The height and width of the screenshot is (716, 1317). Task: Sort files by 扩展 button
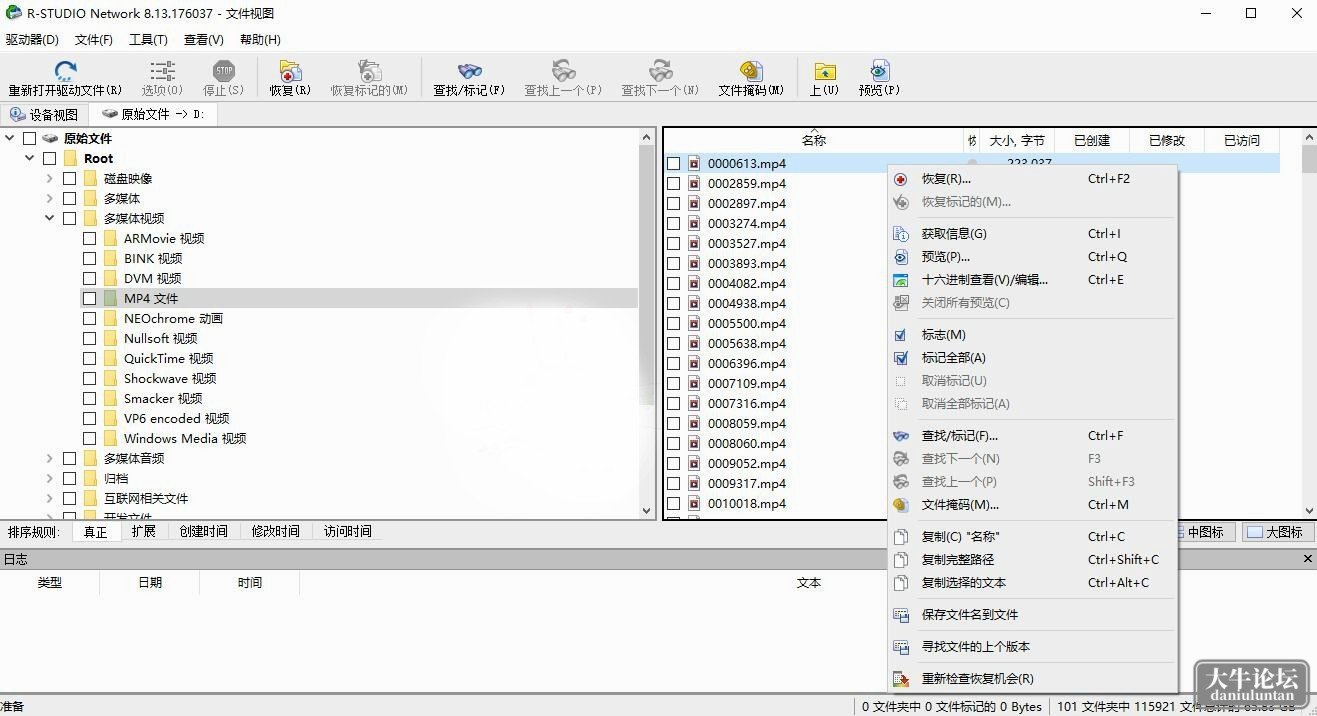pos(143,531)
